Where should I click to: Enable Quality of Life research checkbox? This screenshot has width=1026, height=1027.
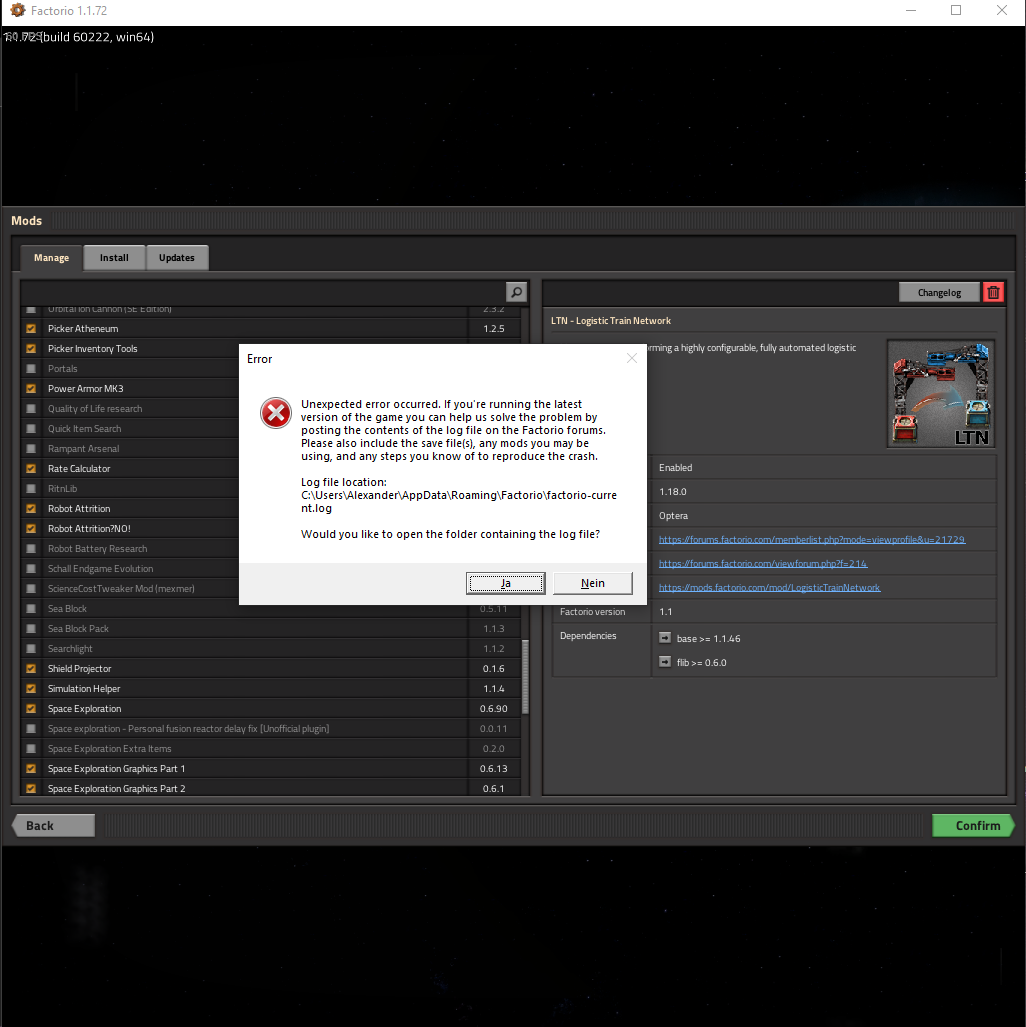tap(31, 409)
